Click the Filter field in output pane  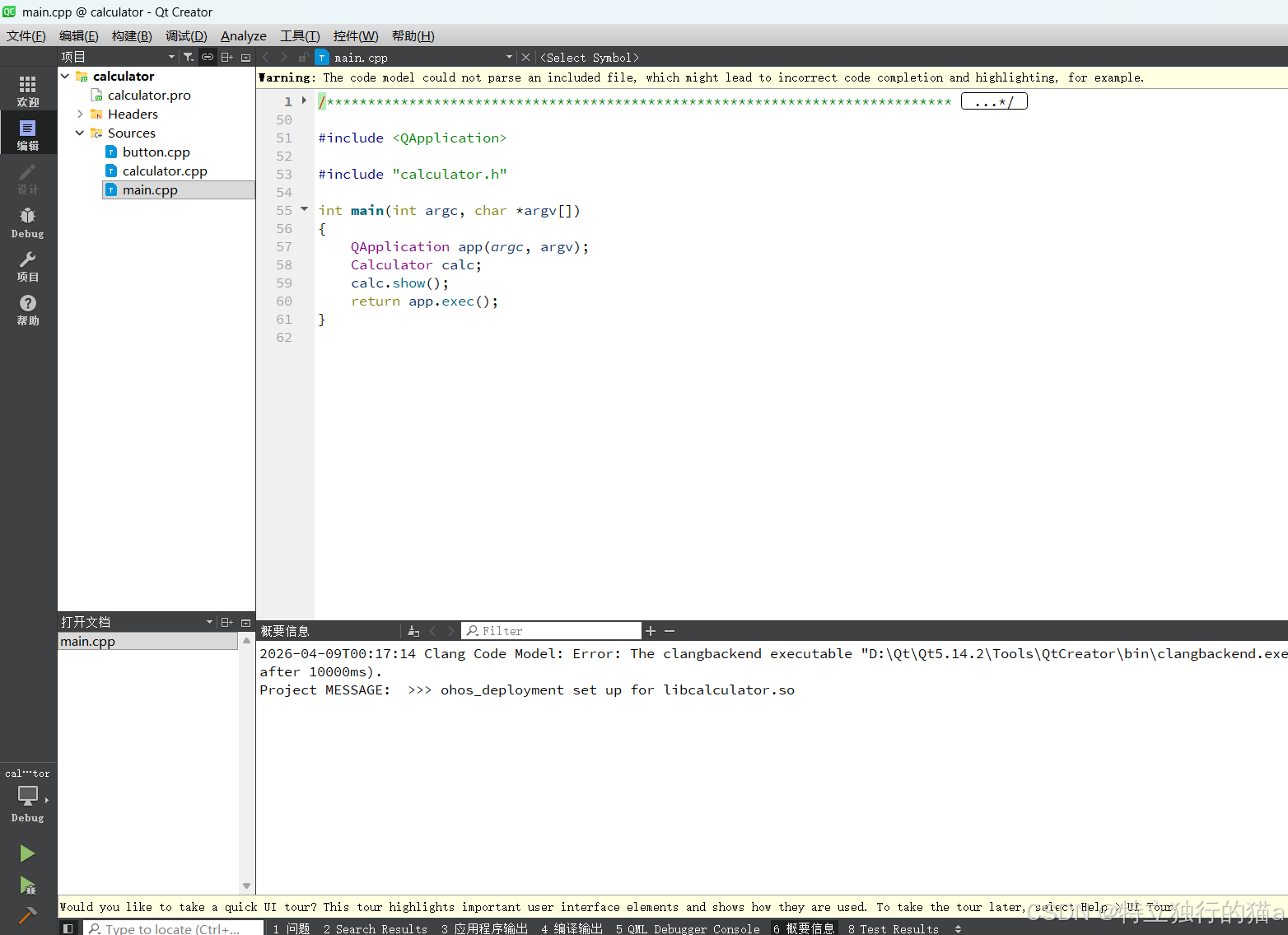(x=551, y=631)
